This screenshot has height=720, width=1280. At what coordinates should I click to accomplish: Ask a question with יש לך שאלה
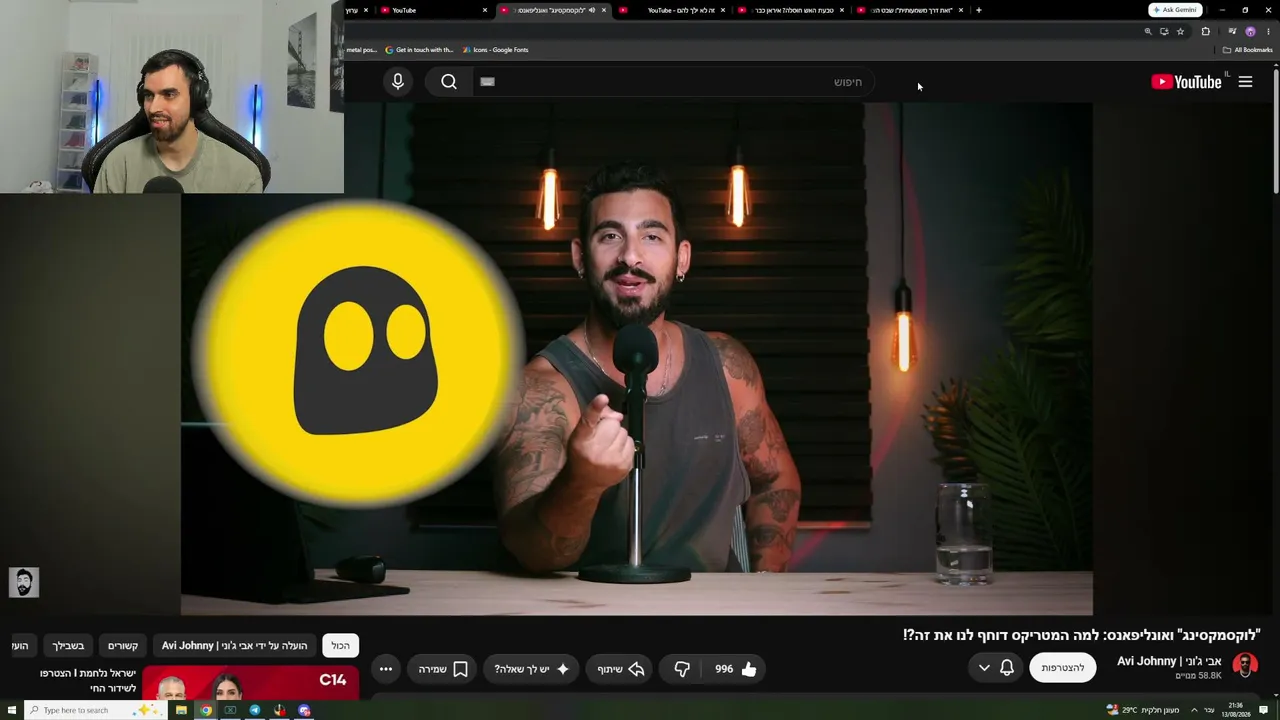point(531,669)
